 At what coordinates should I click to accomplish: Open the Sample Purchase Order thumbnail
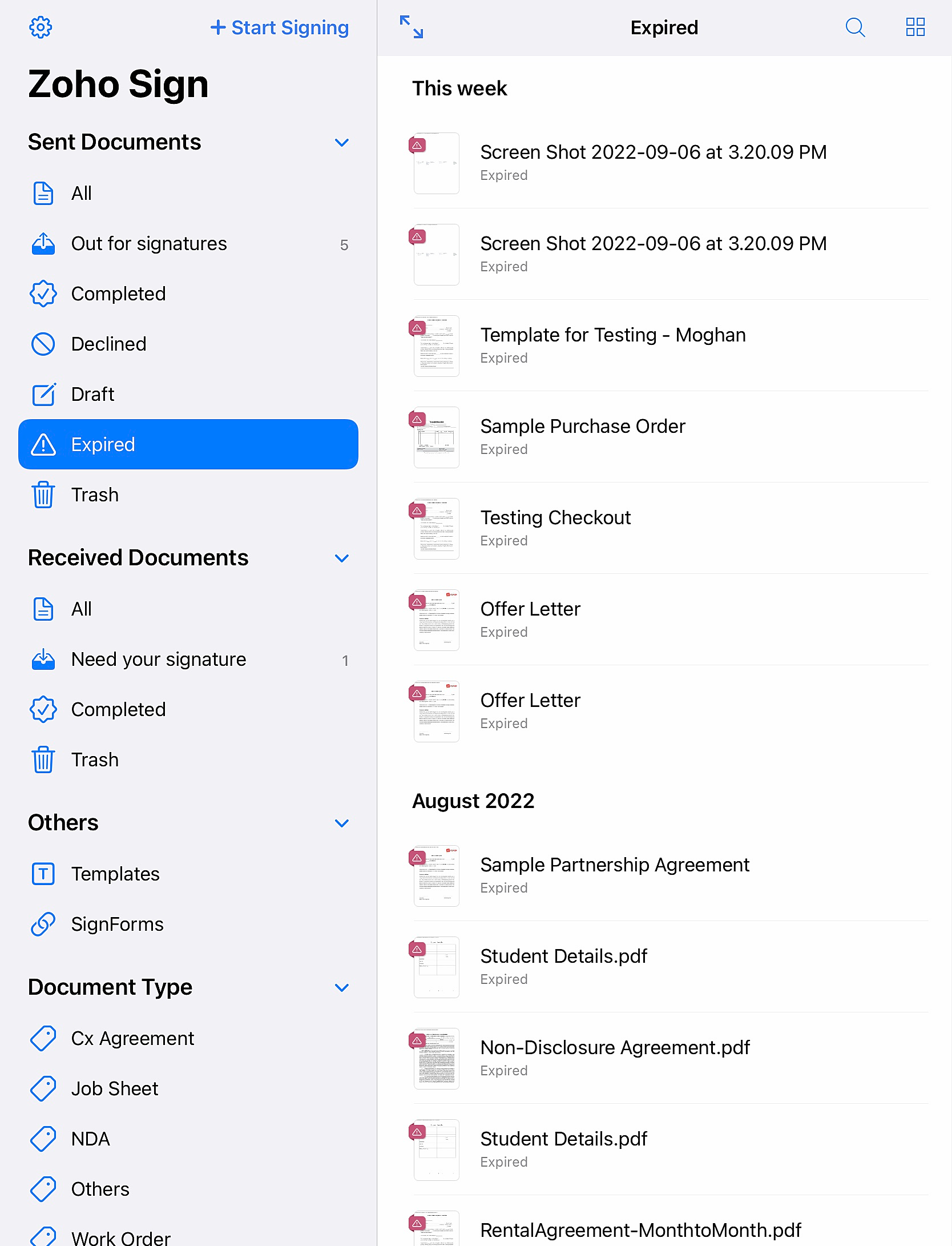coord(437,437)
